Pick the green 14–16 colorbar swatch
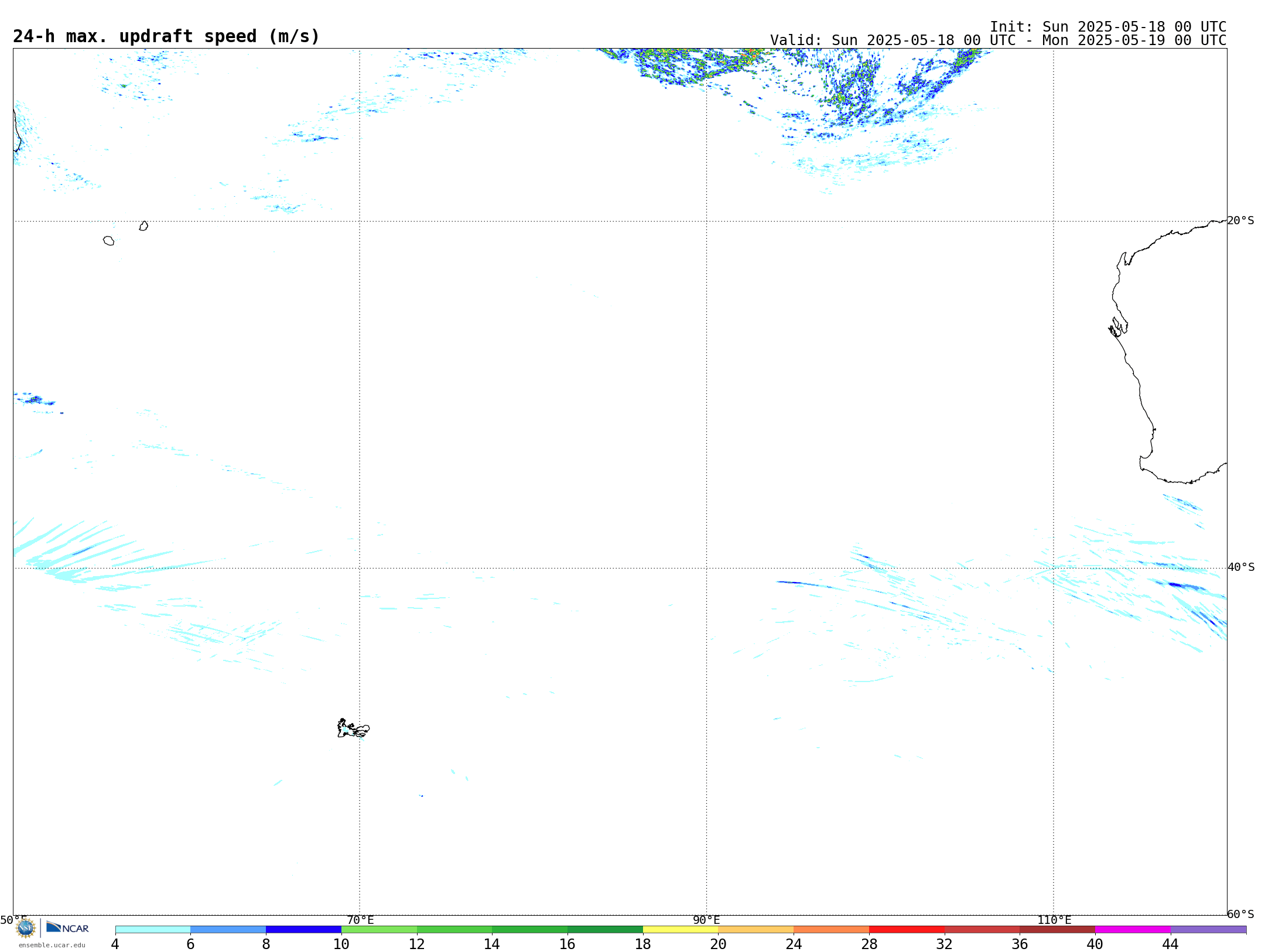This screenshot has height=952, width=1265. pyautogui.click(x=530, y=930)
